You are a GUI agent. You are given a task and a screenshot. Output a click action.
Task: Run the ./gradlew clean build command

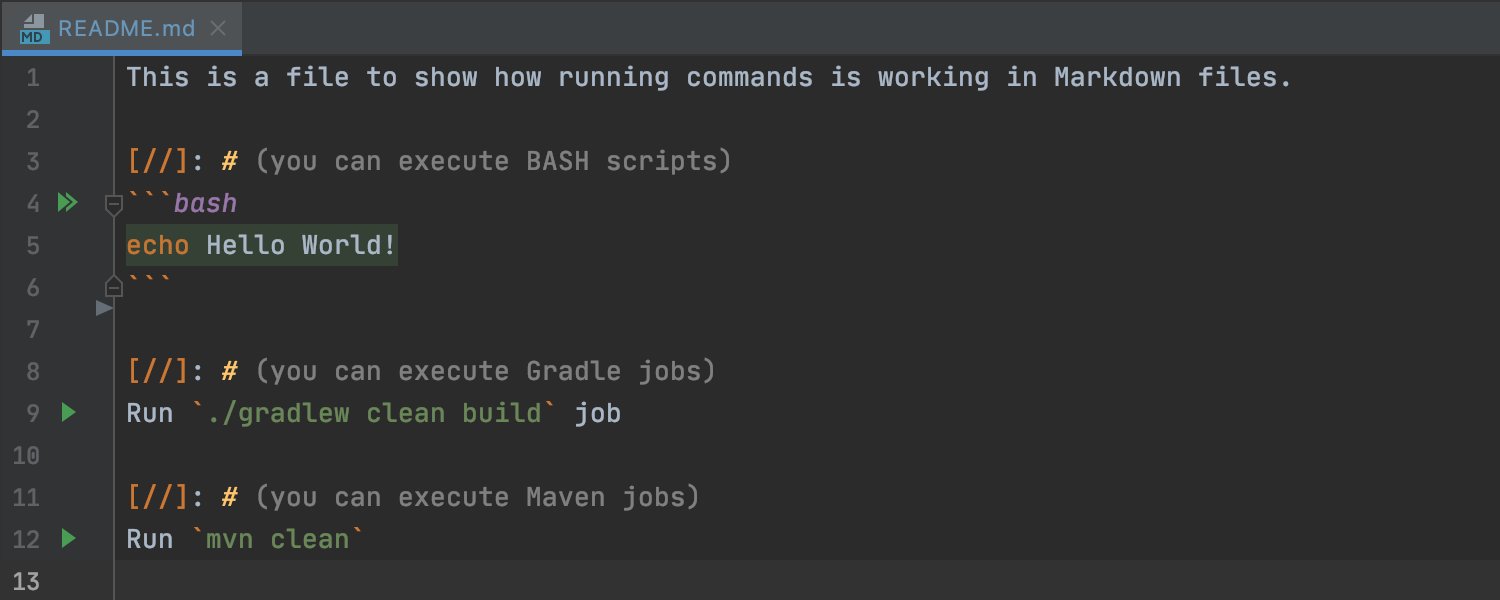pos(68,412)
